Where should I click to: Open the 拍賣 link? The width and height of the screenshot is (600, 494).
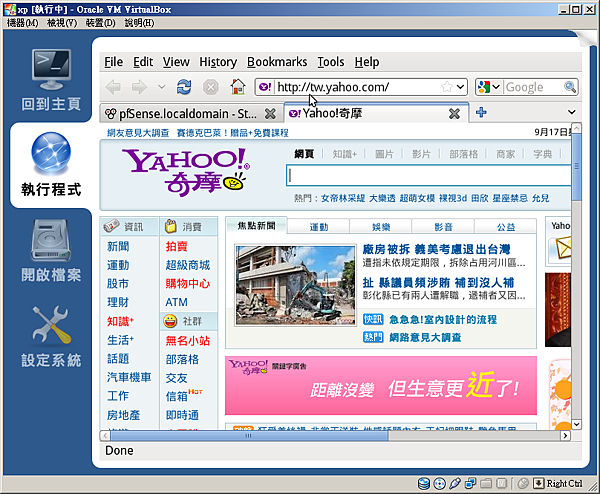pyautogui.click(x=176, y=246)
